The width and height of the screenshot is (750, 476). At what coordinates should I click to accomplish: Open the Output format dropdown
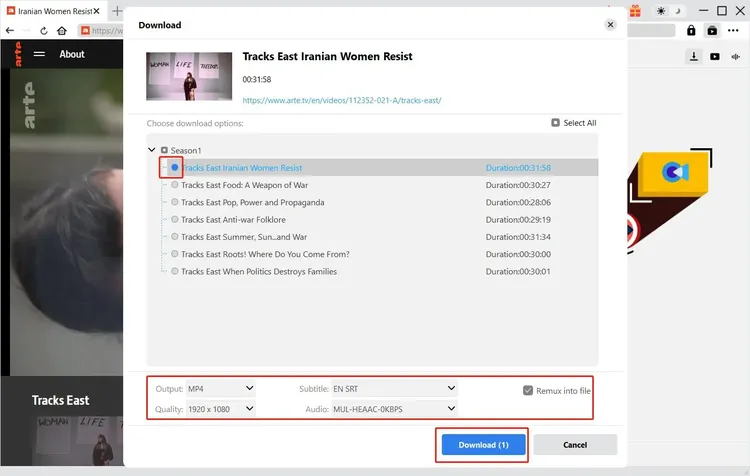tap(221, 388)
